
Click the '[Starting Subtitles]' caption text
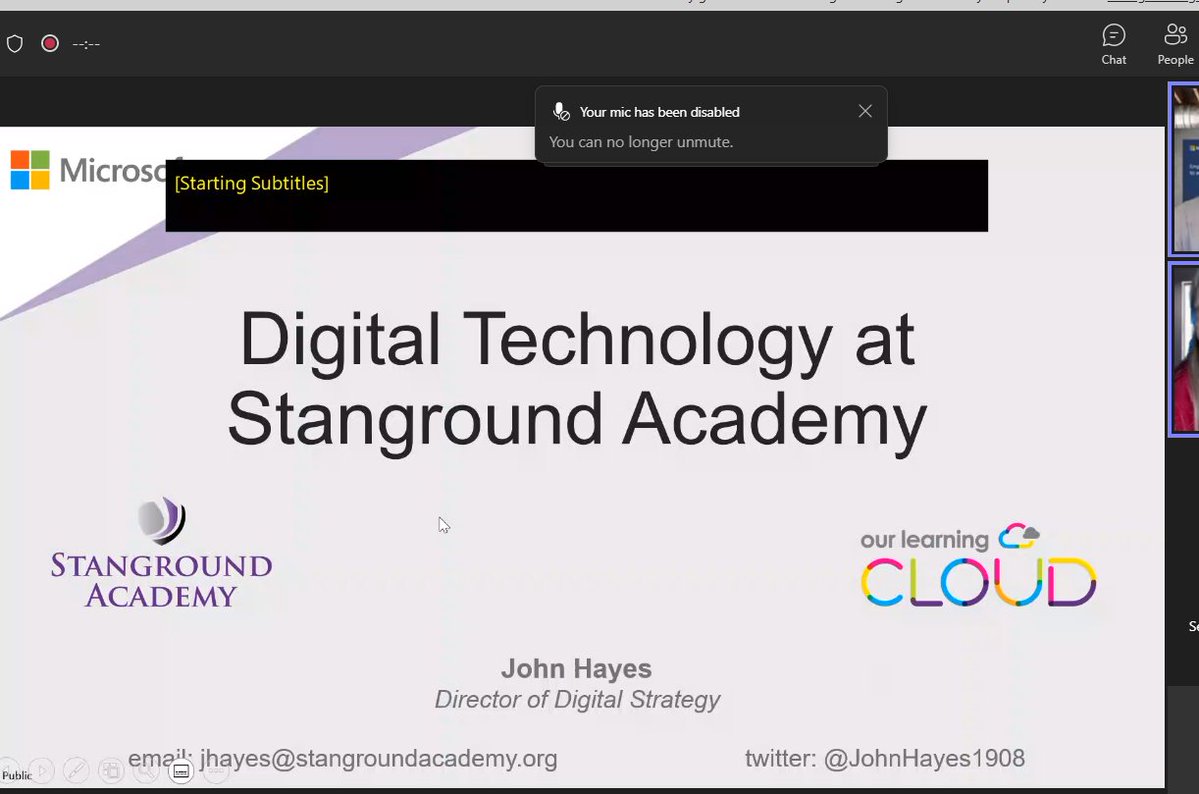(x=252, y=184)
